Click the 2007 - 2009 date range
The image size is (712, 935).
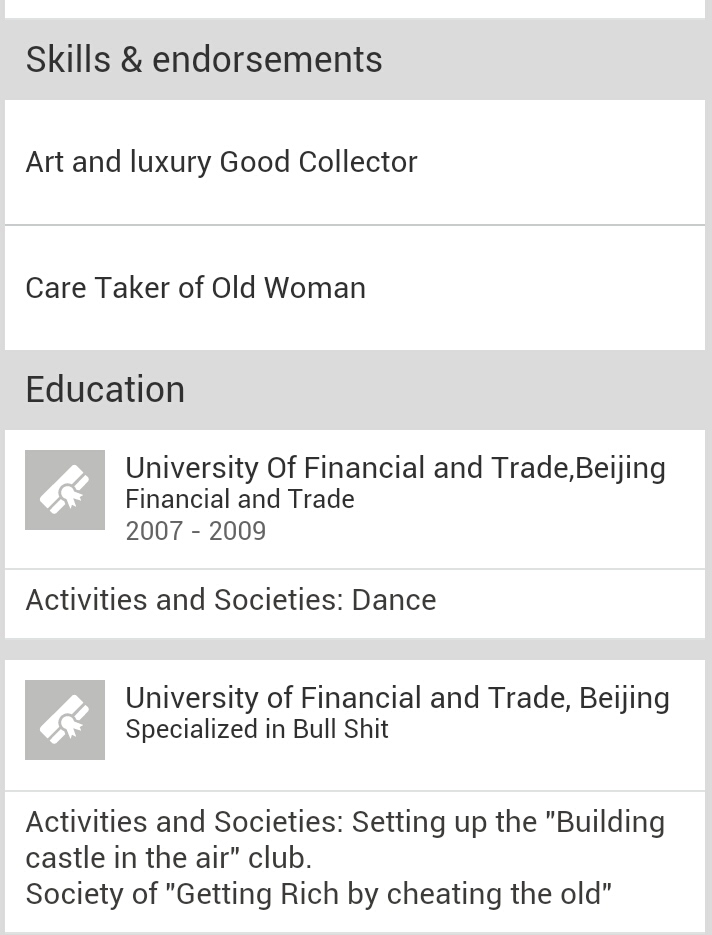tap(196, 531)
